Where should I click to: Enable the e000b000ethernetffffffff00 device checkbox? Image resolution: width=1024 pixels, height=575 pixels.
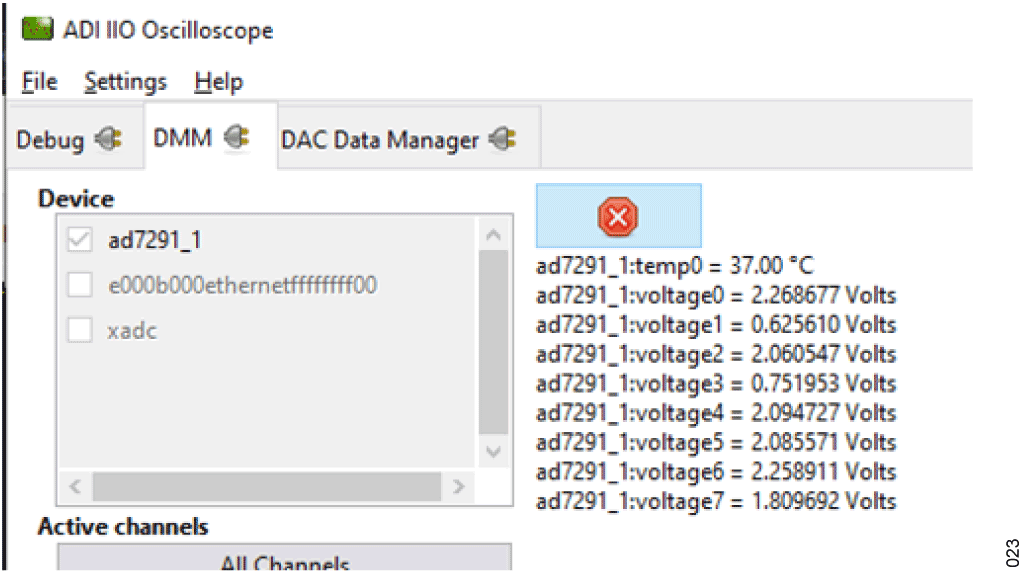[x=80, y=284]
